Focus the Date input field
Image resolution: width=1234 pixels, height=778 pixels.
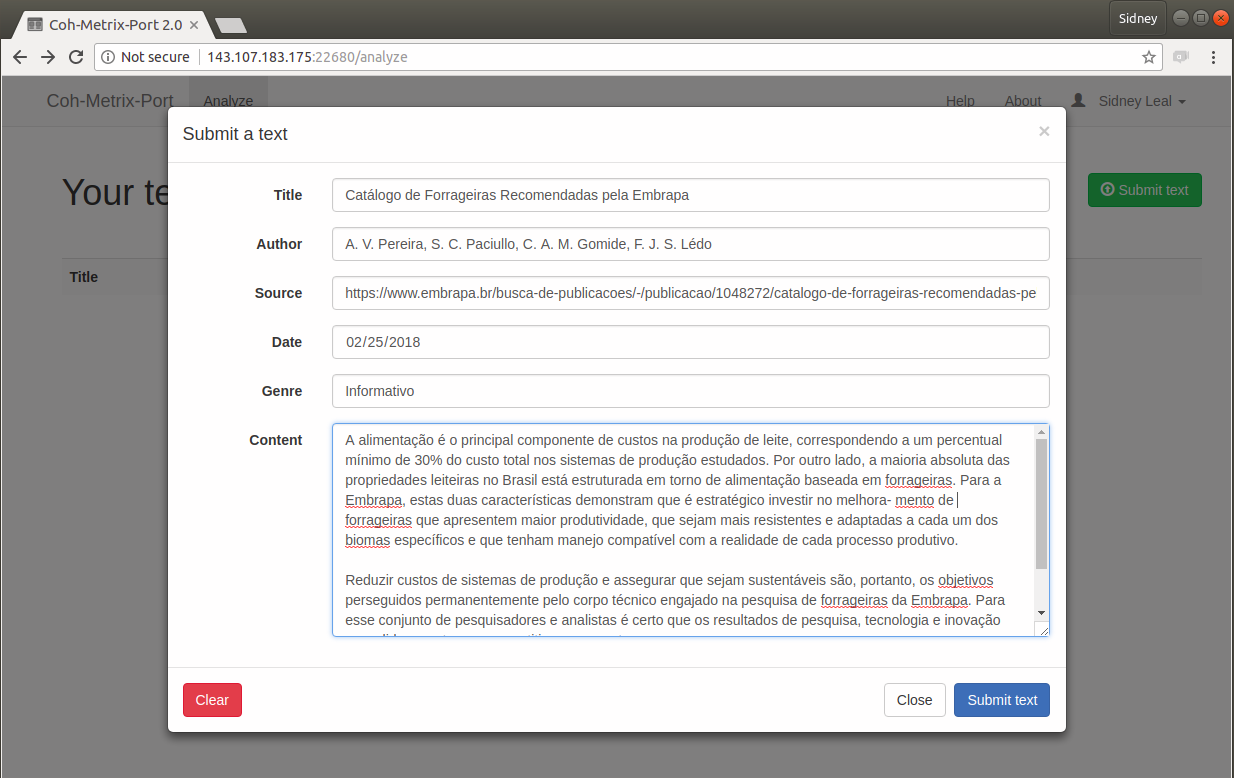pos(690,342)
